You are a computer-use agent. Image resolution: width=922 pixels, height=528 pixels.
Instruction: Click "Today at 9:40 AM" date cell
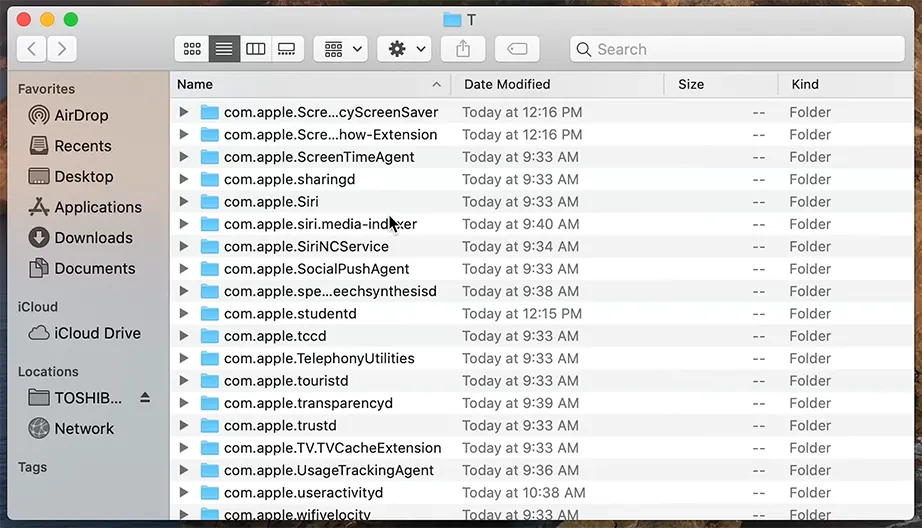[x=520, y=224]
